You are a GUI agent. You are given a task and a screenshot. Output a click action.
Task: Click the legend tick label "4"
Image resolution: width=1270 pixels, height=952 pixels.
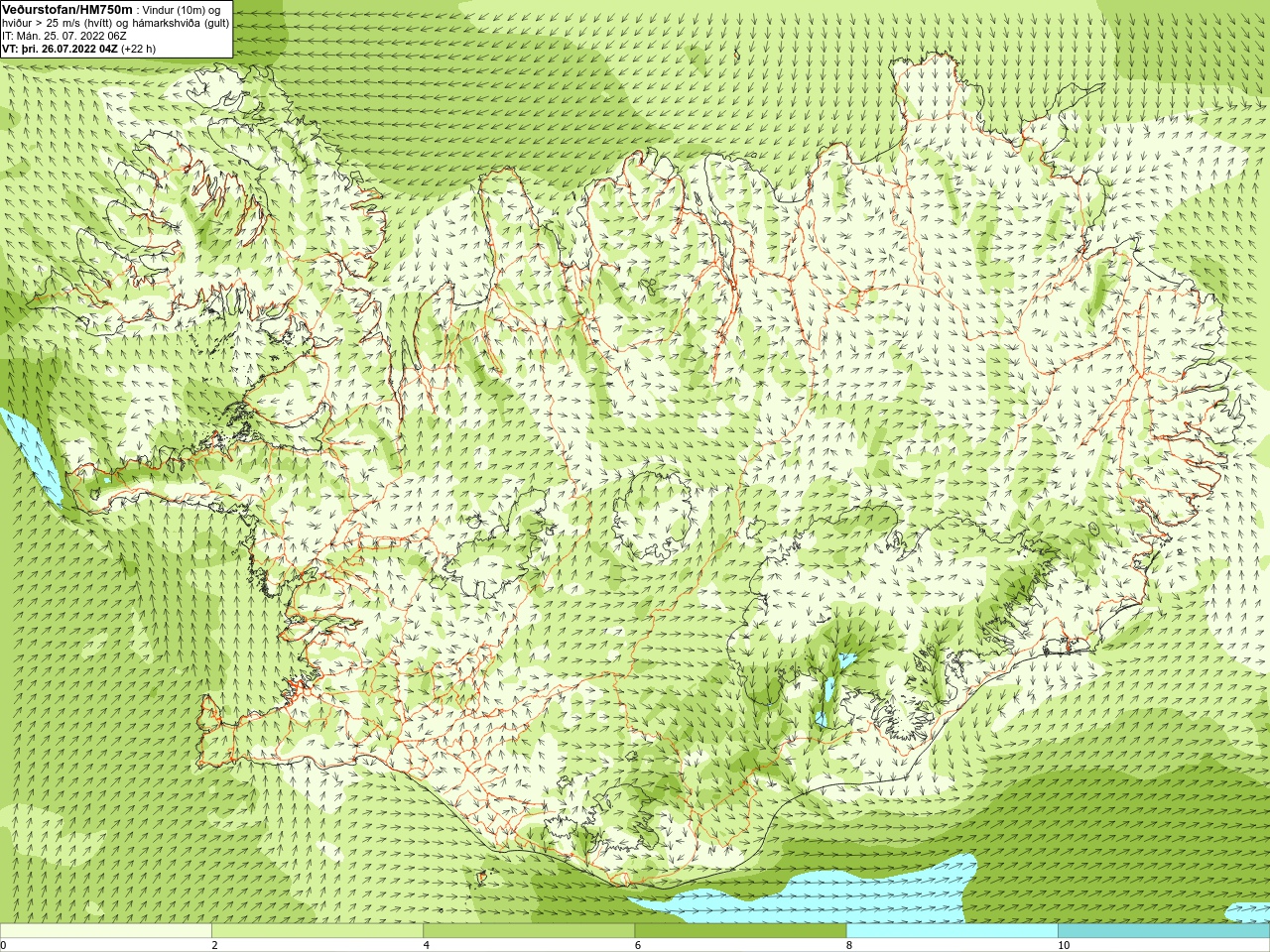(426, 945)
